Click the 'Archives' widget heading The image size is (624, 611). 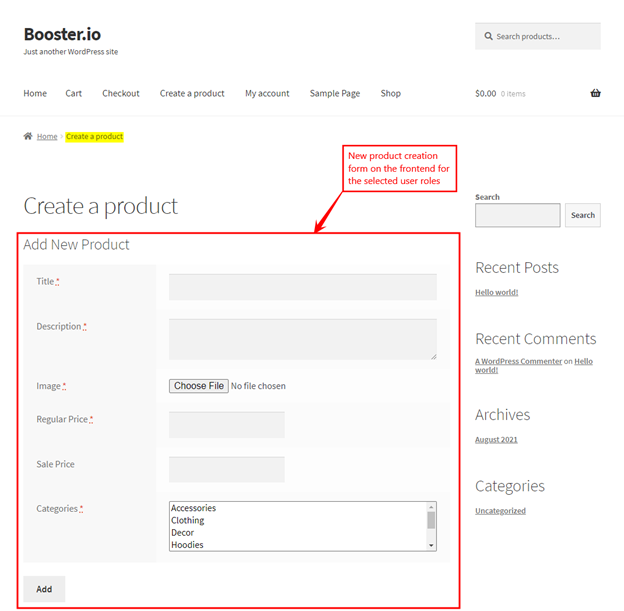(503, 415)
